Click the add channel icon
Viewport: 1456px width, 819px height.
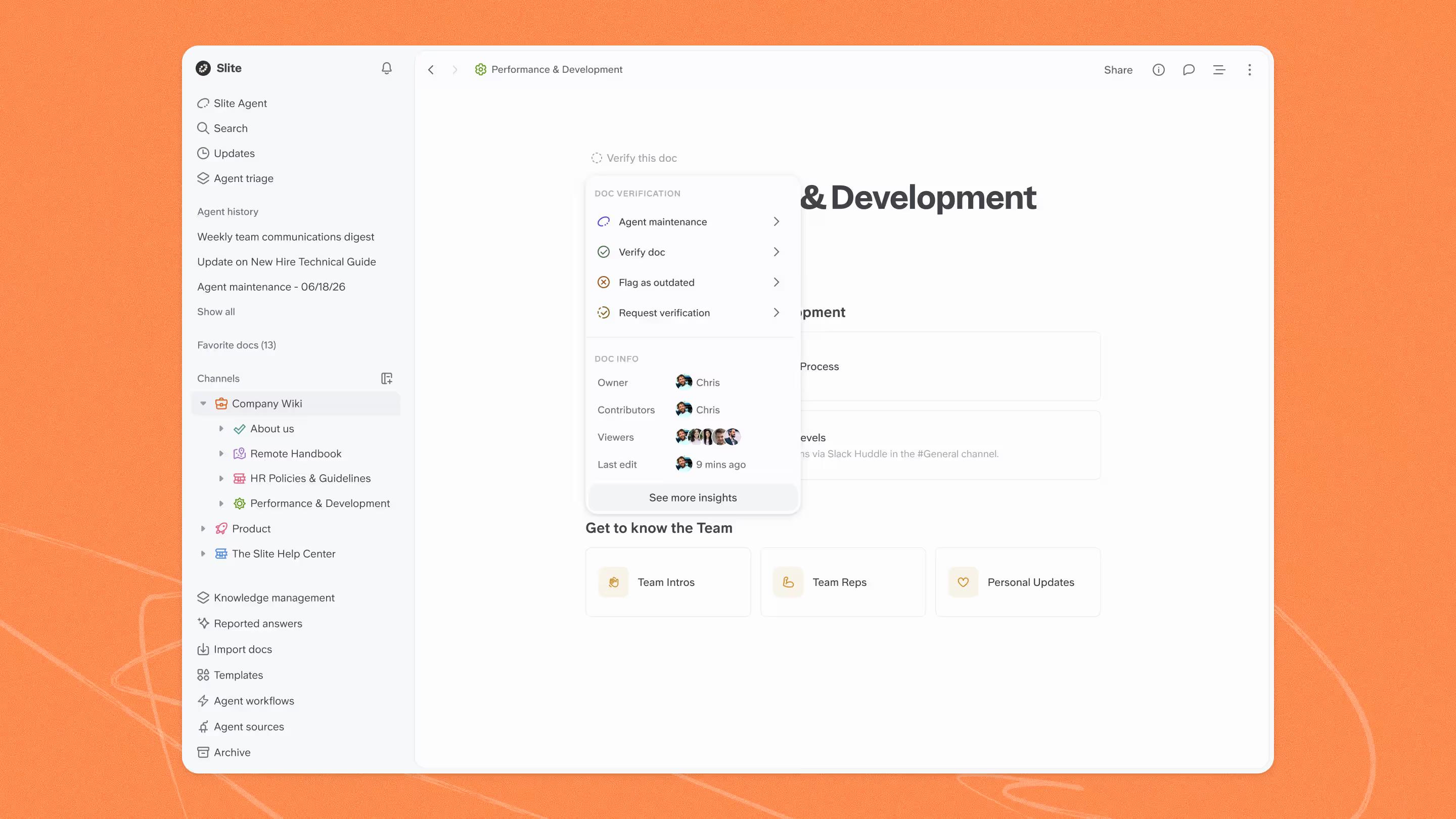coord(387,379)
